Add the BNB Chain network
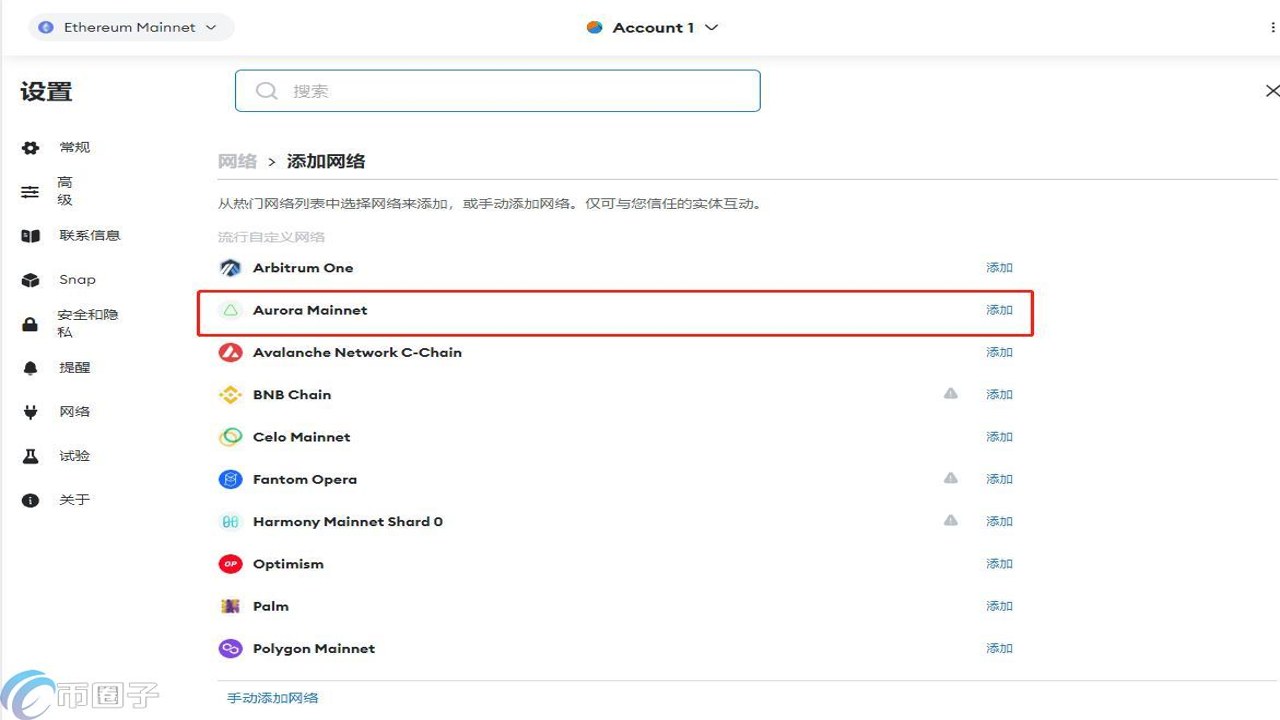The width and height of the screenshot is (1280, 720). click(999, 395)
